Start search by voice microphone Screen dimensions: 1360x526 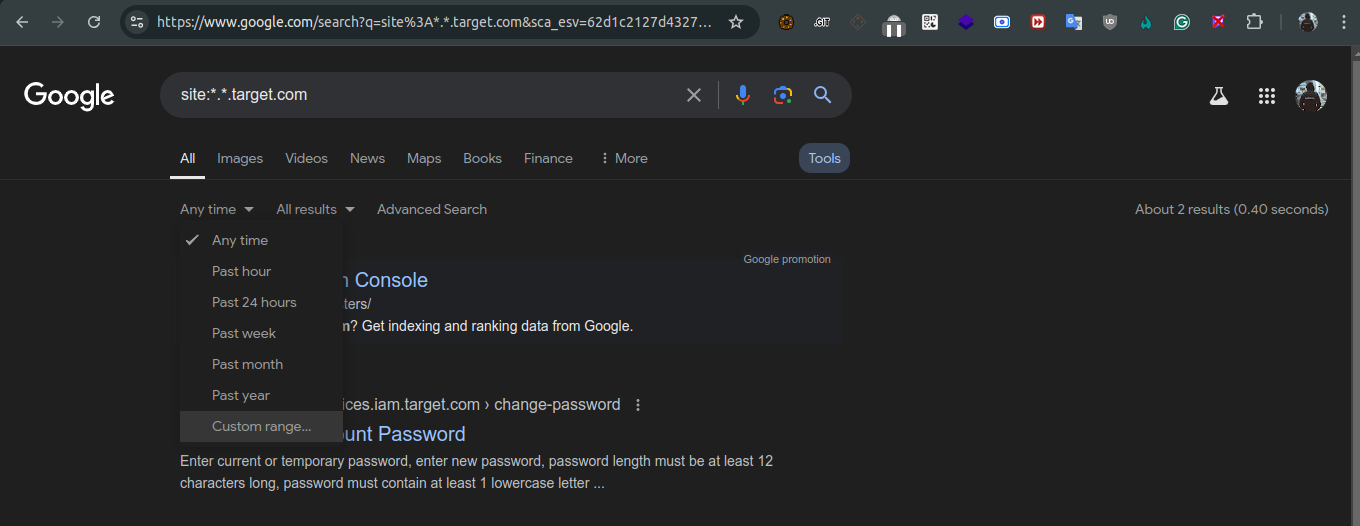pyautogui.click(x=742, y=95)
